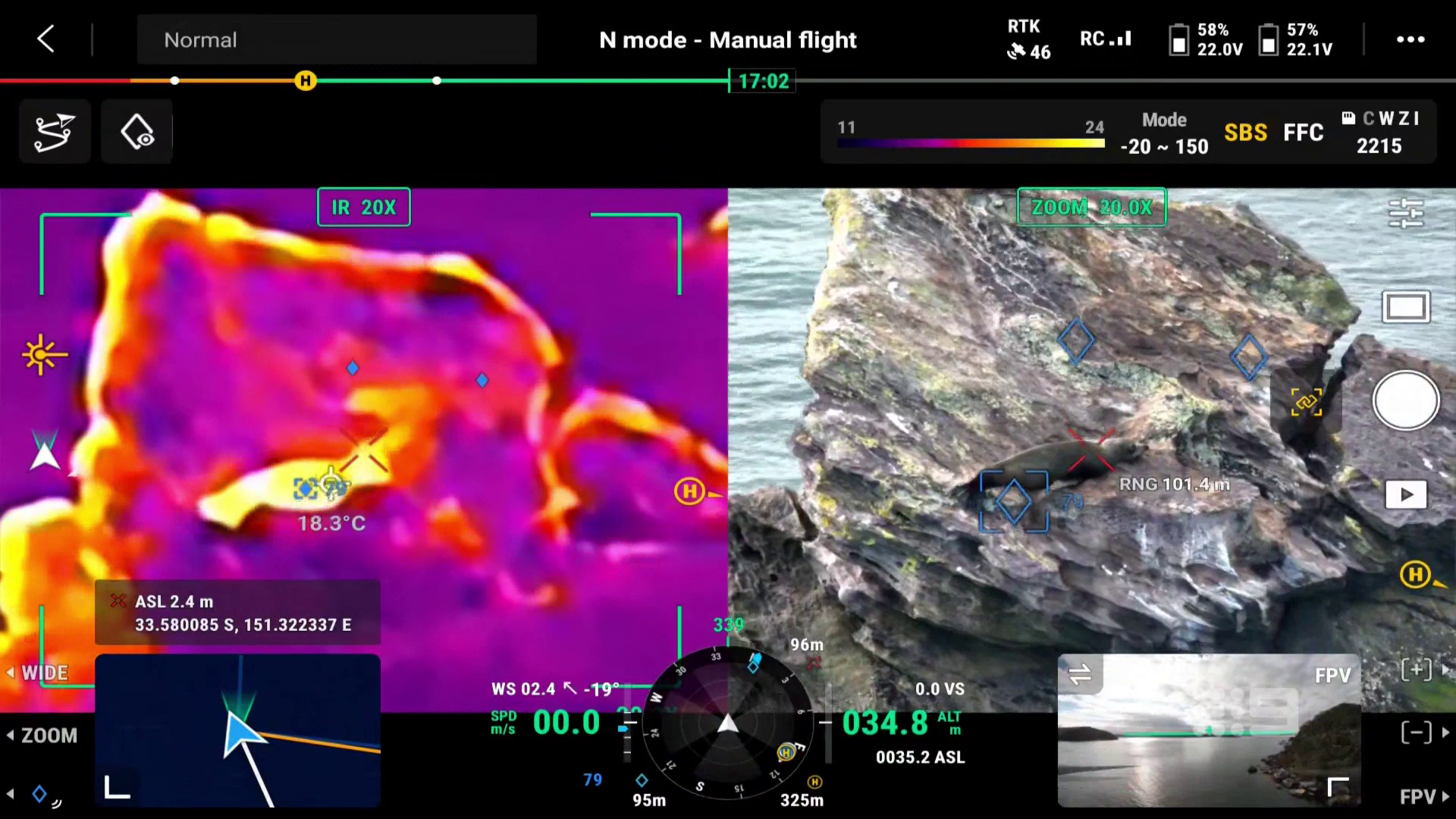This screenshot has height=819, width=1456.
Task: Swap FPV view with main view
Action: (x=1080, y=673)
